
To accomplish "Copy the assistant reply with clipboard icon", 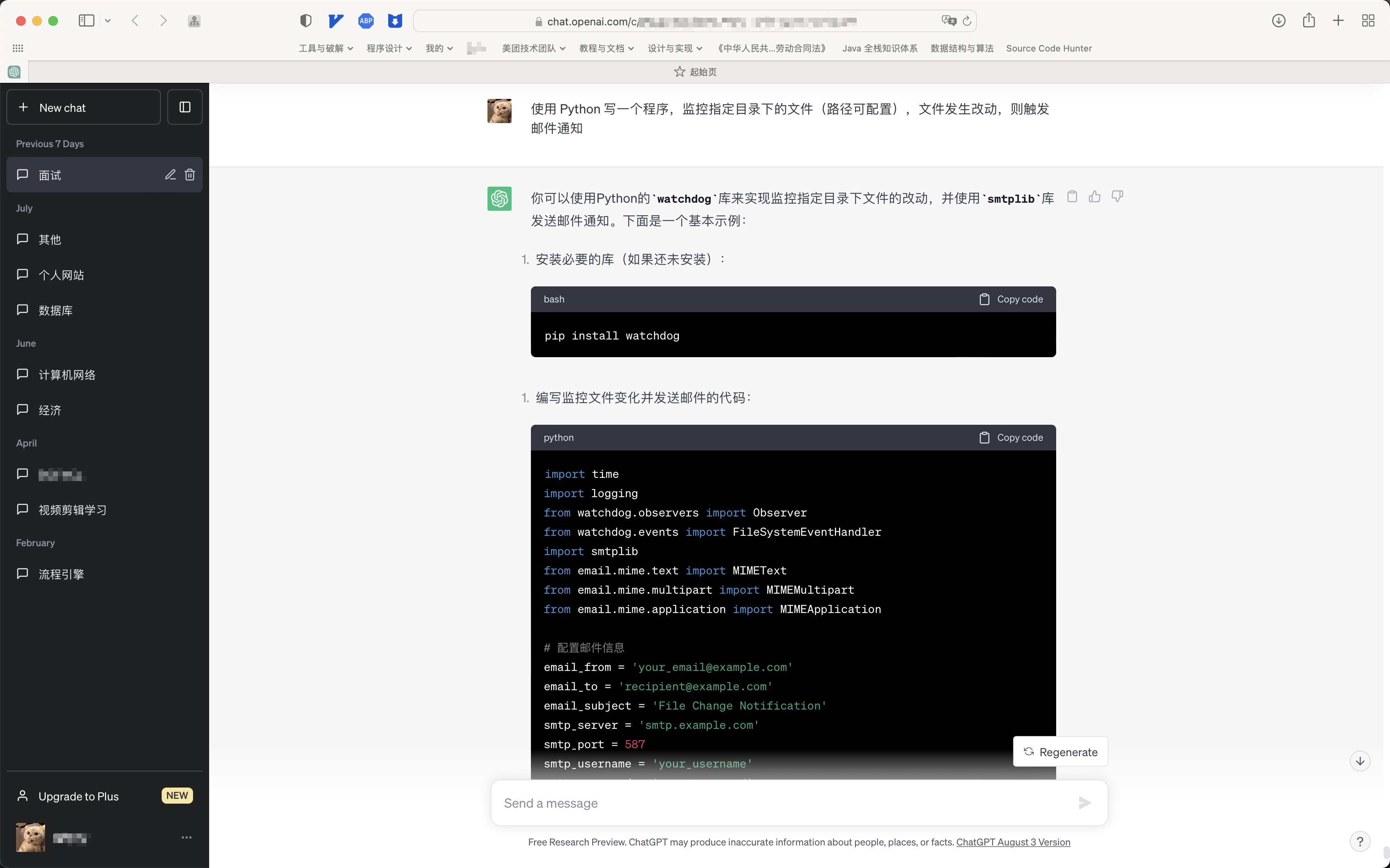I will pos(1072,196).
